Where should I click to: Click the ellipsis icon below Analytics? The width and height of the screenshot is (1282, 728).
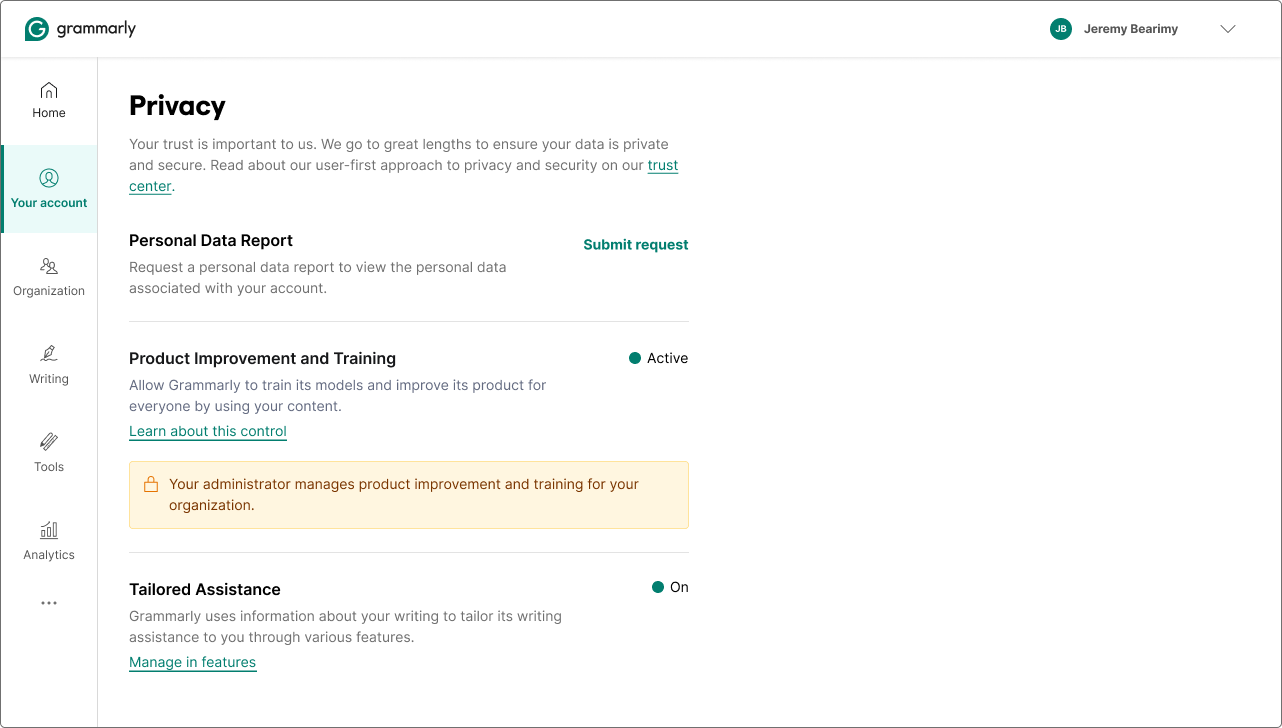pyautogui.click(x=48, y=602)
